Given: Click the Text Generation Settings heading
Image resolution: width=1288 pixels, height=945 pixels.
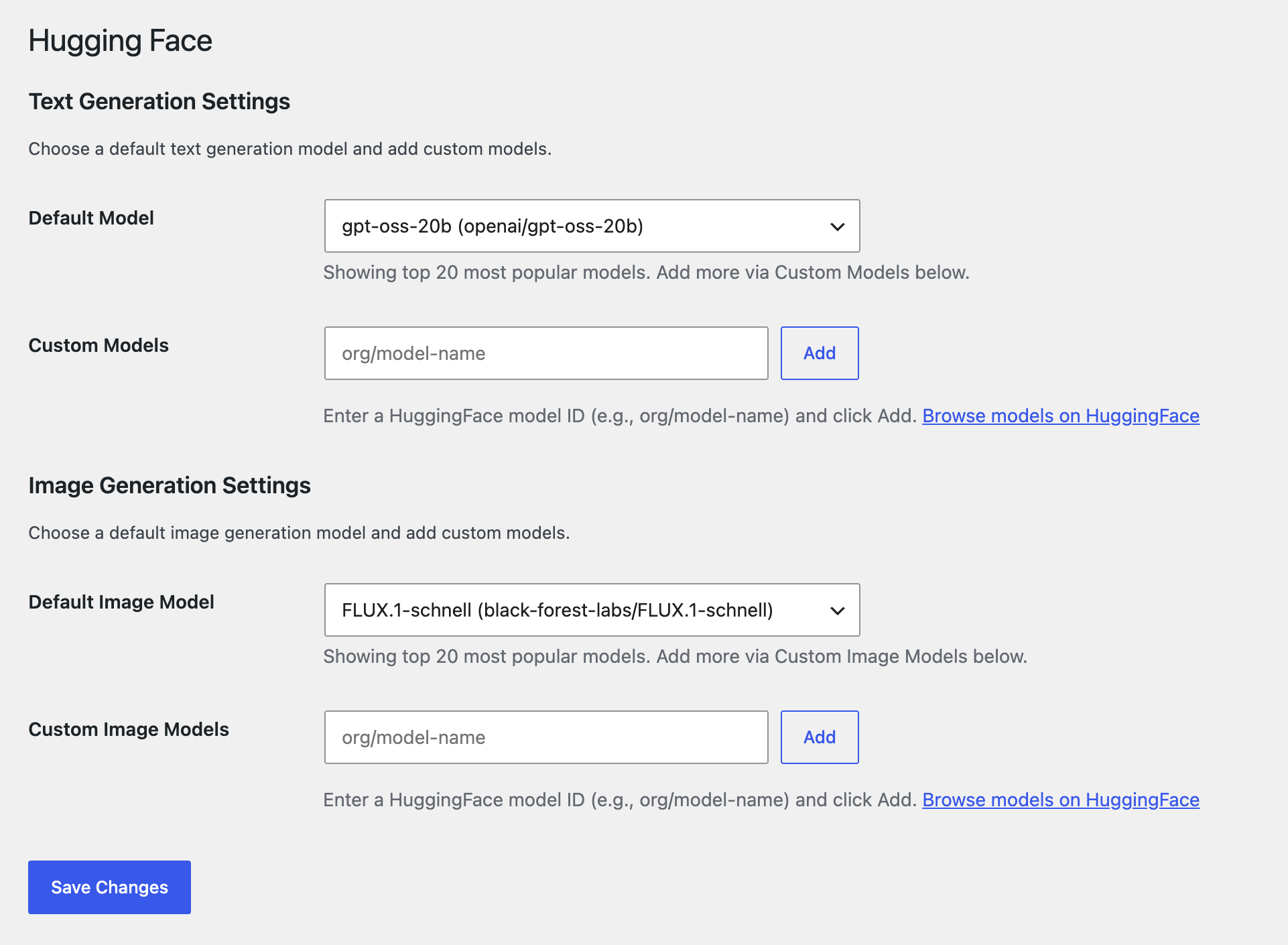Looking at the screenshot, I should [x=159, y=102].
